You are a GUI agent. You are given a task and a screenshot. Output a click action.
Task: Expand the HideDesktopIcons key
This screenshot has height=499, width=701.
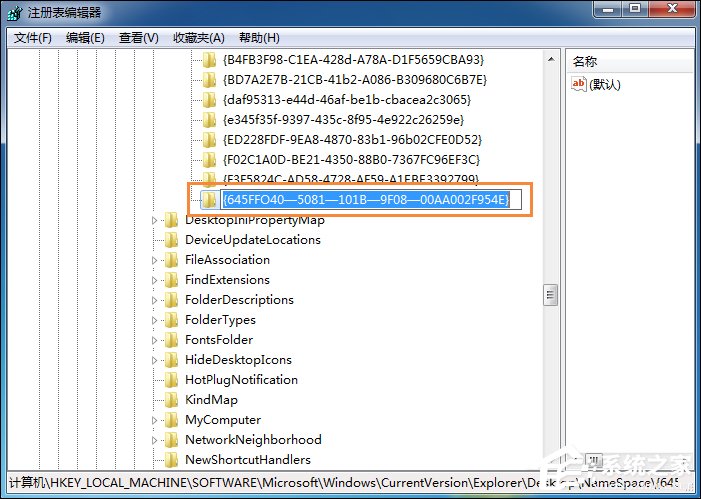(x=154, y=360)
